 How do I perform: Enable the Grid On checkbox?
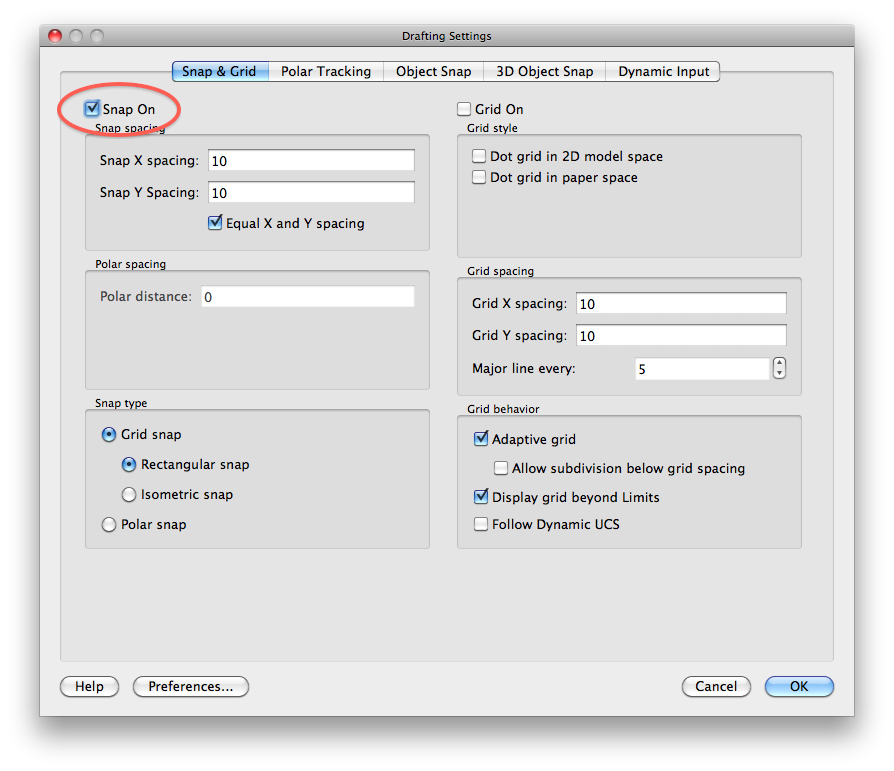464,109
